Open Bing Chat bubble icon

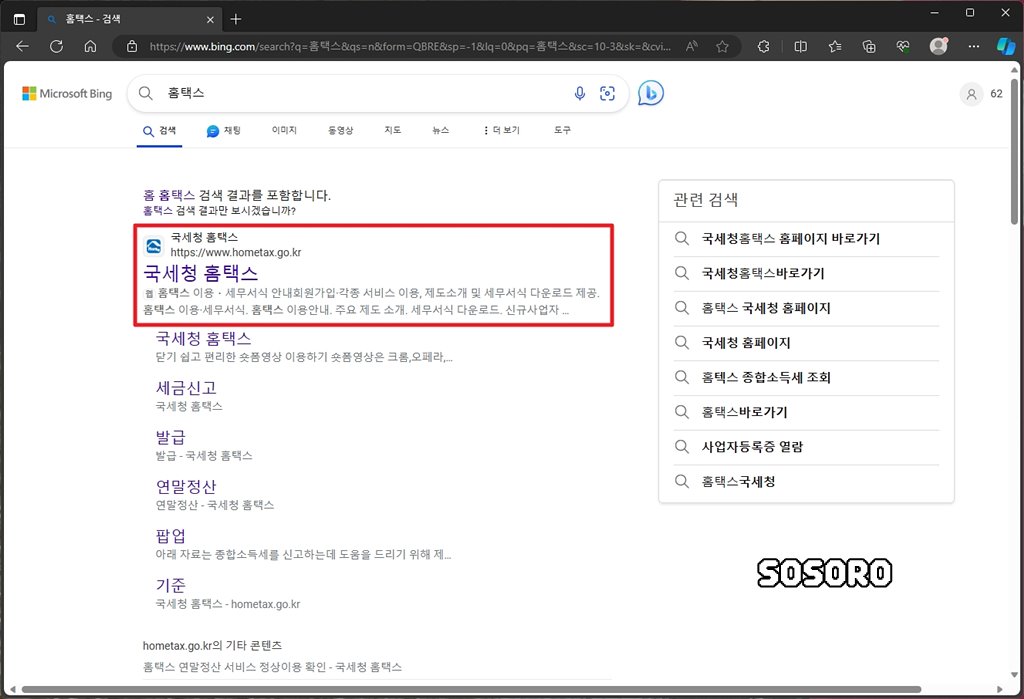(650, 93)
